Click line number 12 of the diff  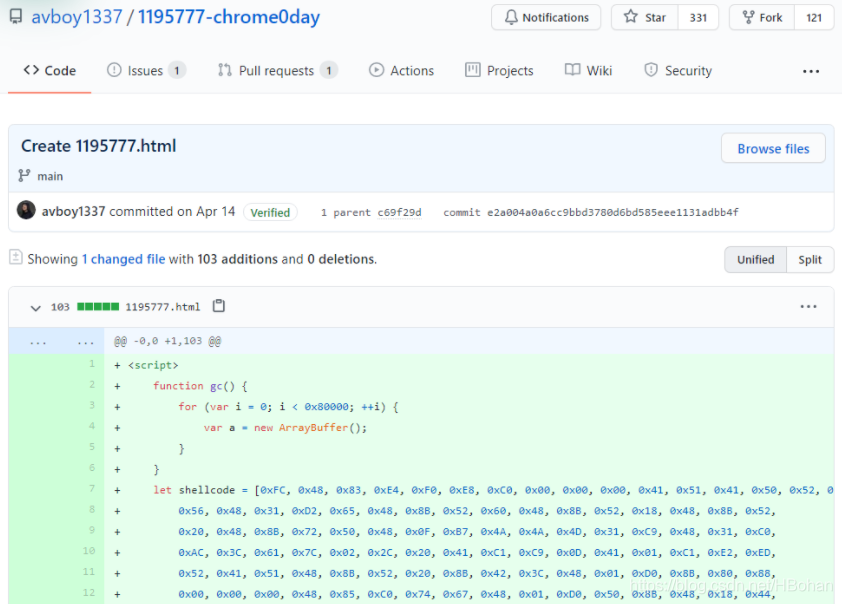click(89, 592)
